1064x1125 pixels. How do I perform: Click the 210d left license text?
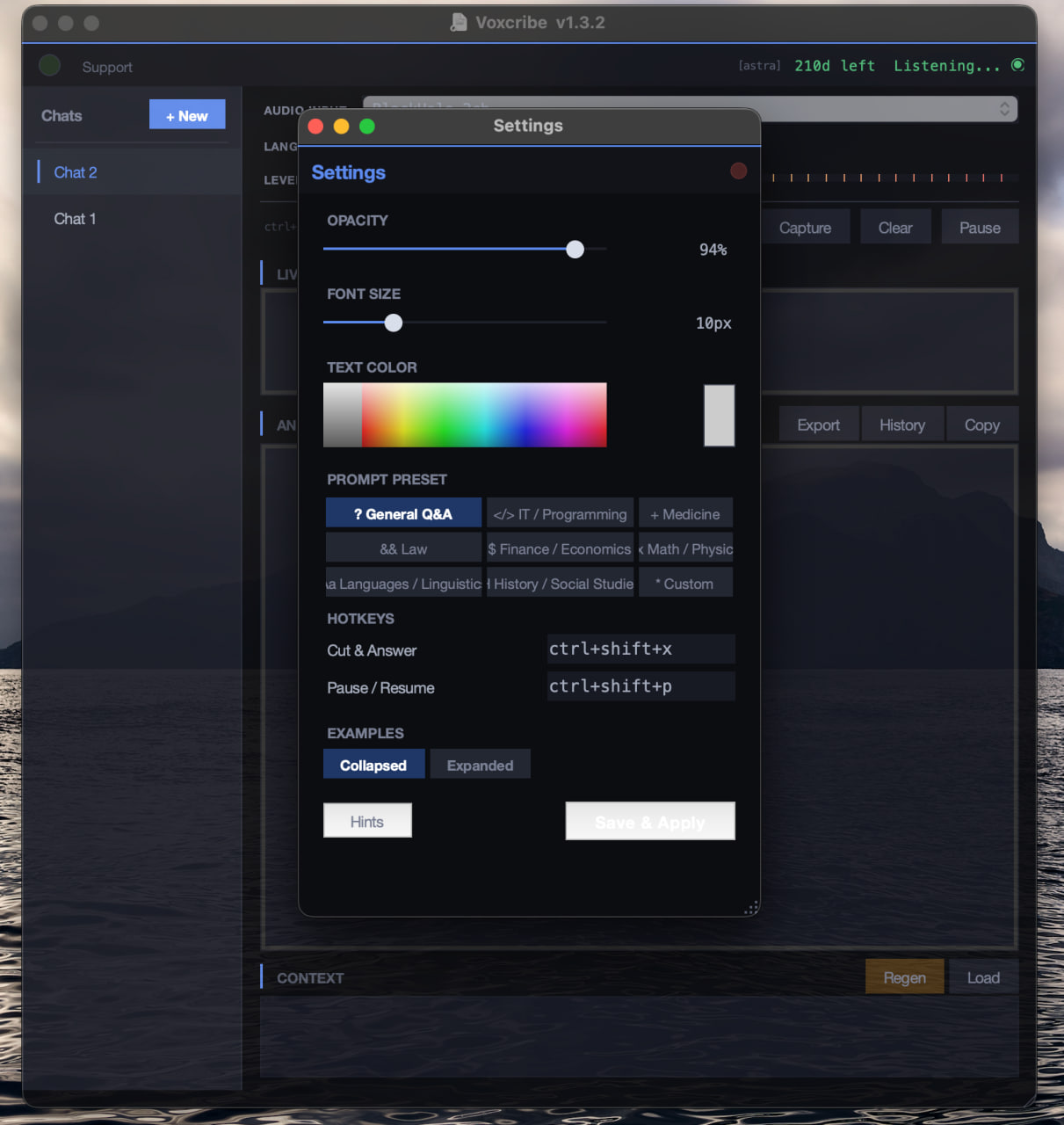[834, 66]
